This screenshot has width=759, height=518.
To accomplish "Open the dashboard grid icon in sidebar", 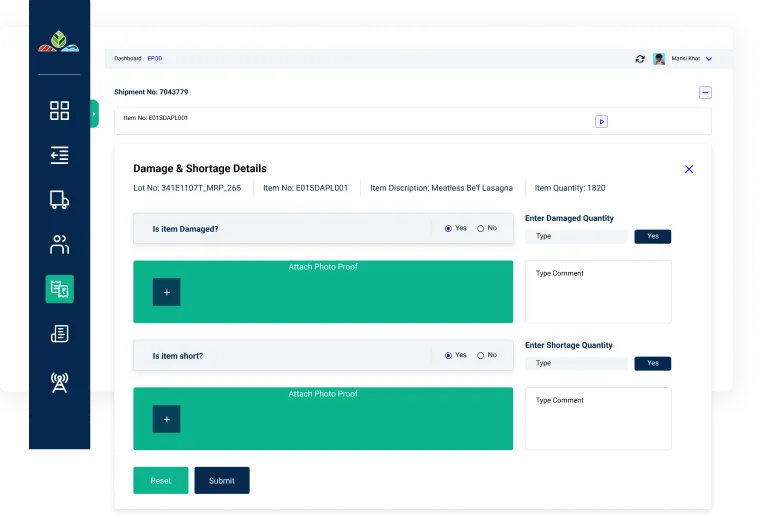I will click(x=59, y=111).
